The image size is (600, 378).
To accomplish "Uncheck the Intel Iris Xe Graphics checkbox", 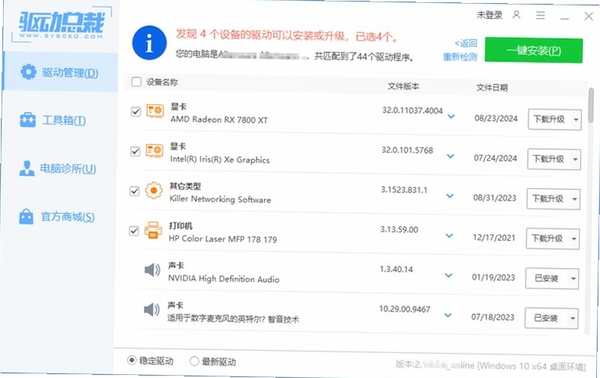I will click(x=135, y=152).
